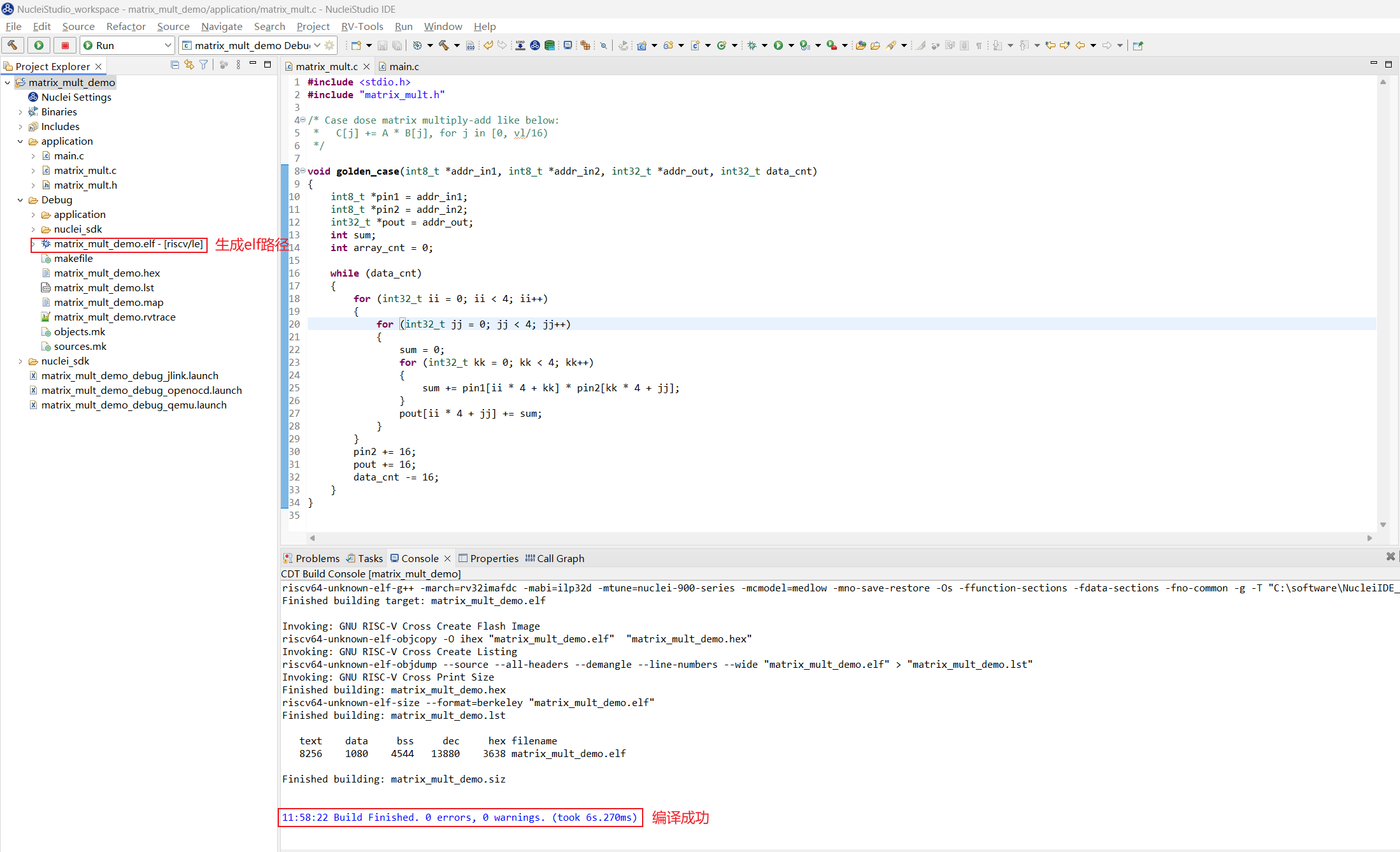Close the matrix_mult.c editor tab
Image resolution: width=1400 pixels, height=852 pixels.
tap(367, 66)
